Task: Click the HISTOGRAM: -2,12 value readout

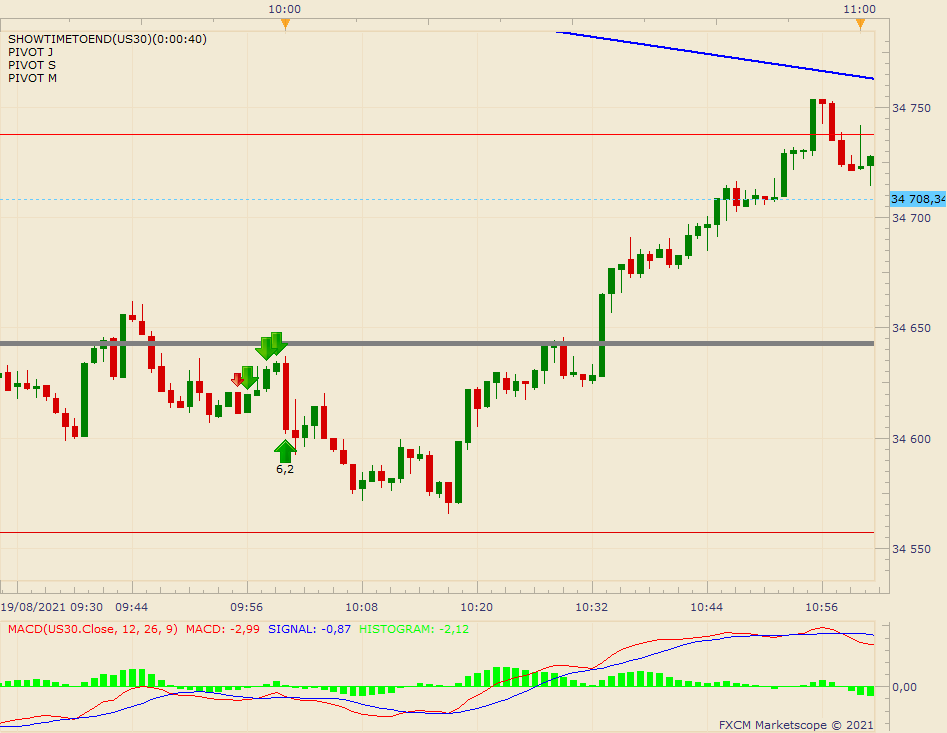Action: tap(414, 629)
